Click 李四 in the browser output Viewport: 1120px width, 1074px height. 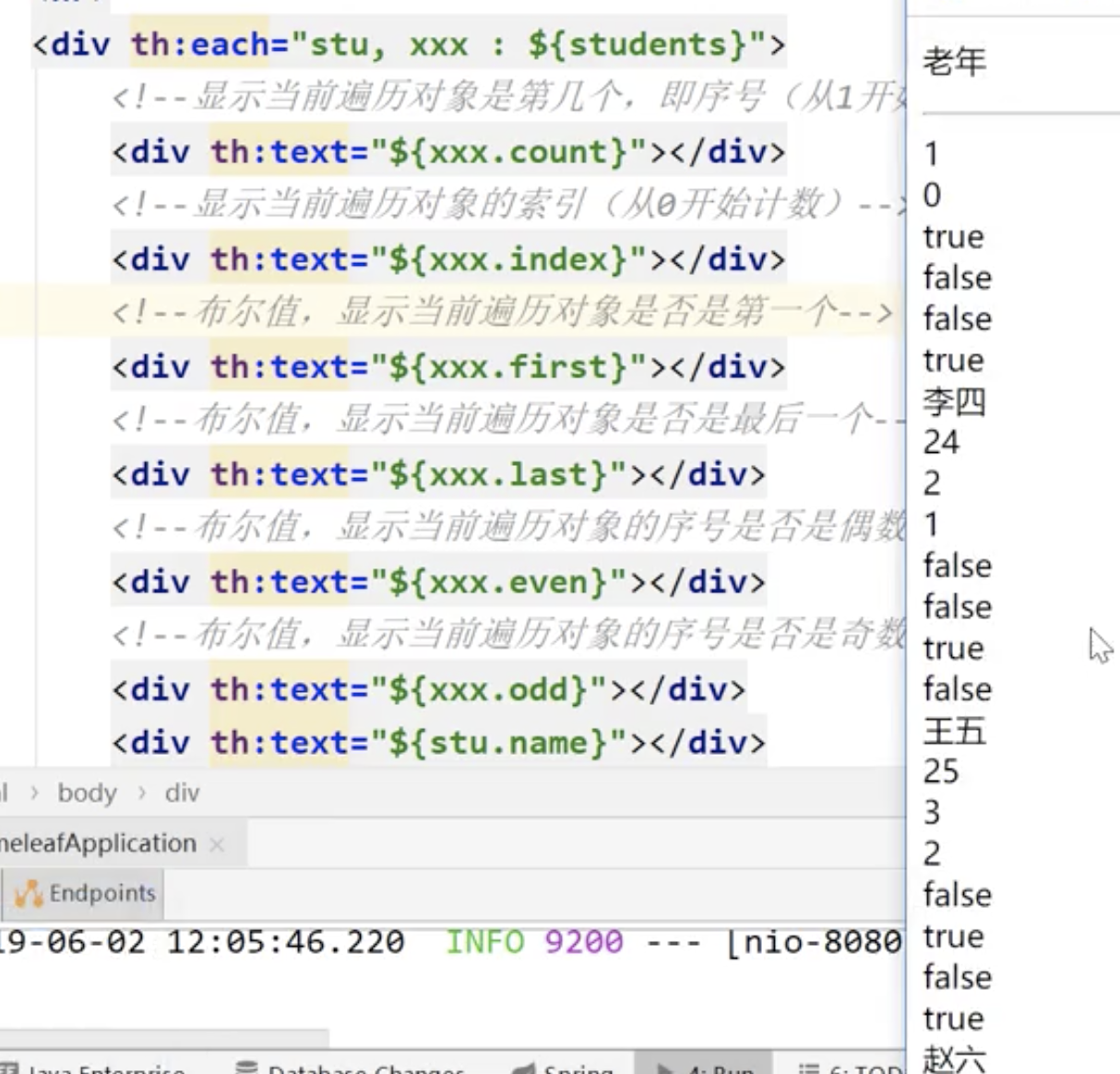click(x=954, y=401)
